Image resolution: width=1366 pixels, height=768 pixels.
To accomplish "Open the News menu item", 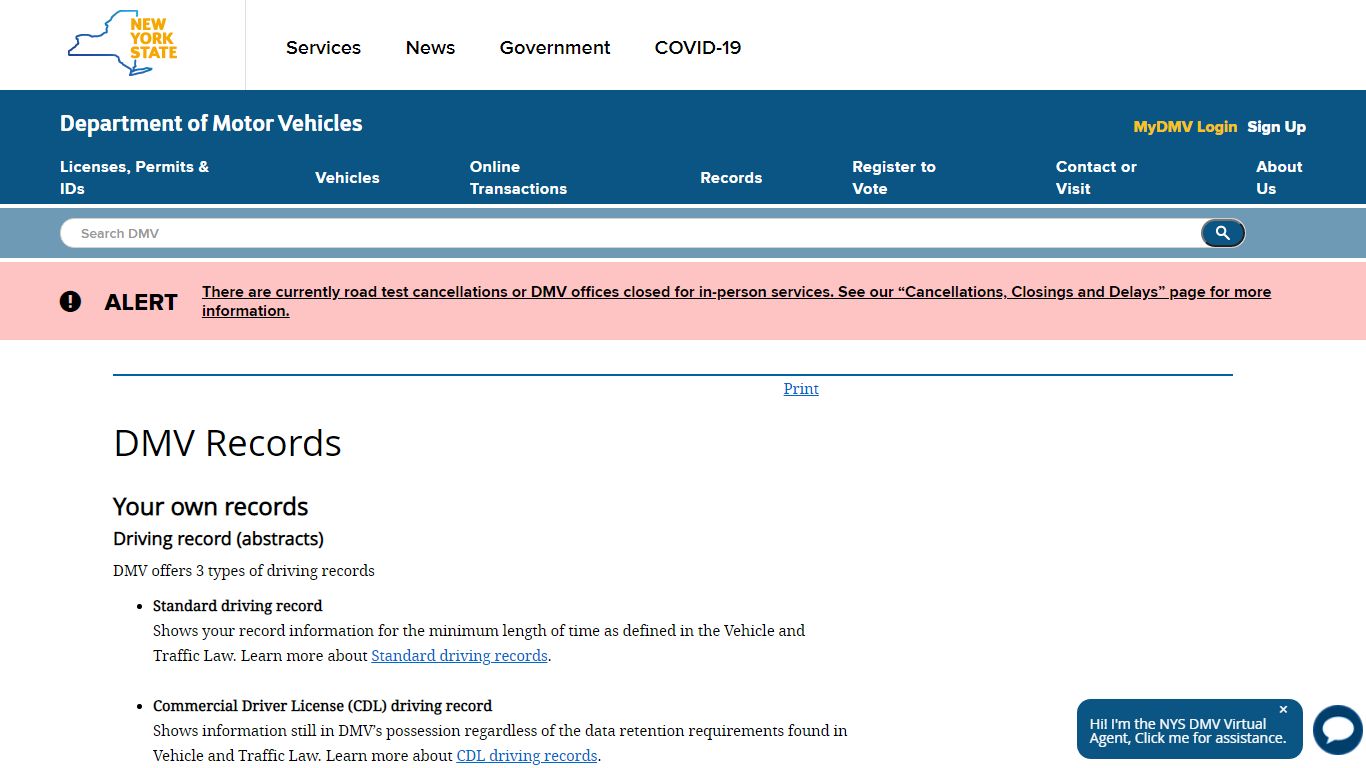I will [x=430, y=47].
